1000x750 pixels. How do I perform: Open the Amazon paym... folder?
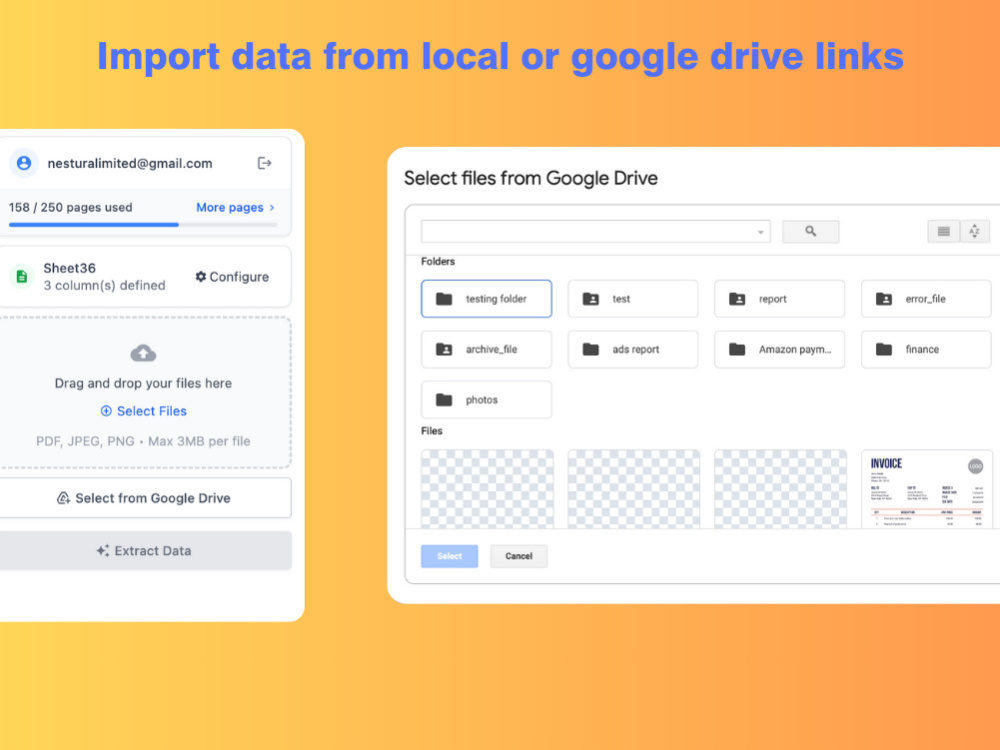tap(779, 349)
